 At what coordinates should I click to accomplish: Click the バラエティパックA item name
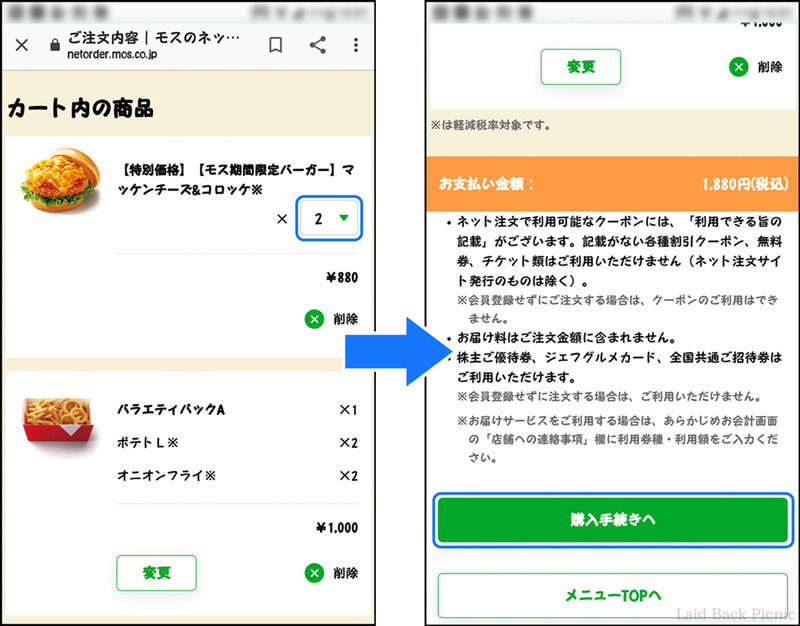171,410
